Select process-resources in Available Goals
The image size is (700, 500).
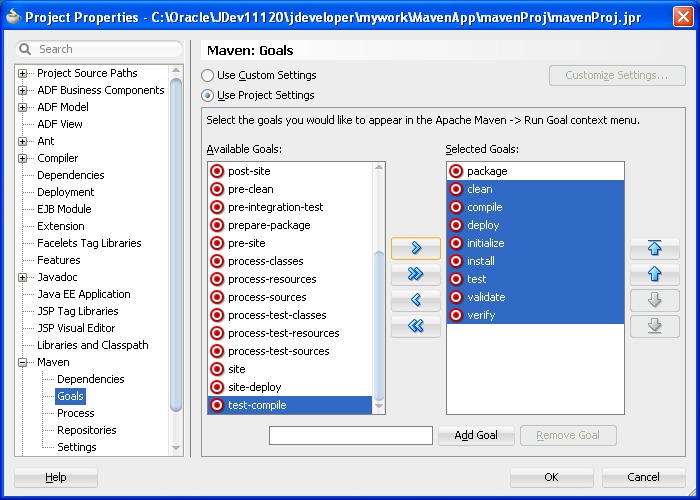(x=272, y=279)
